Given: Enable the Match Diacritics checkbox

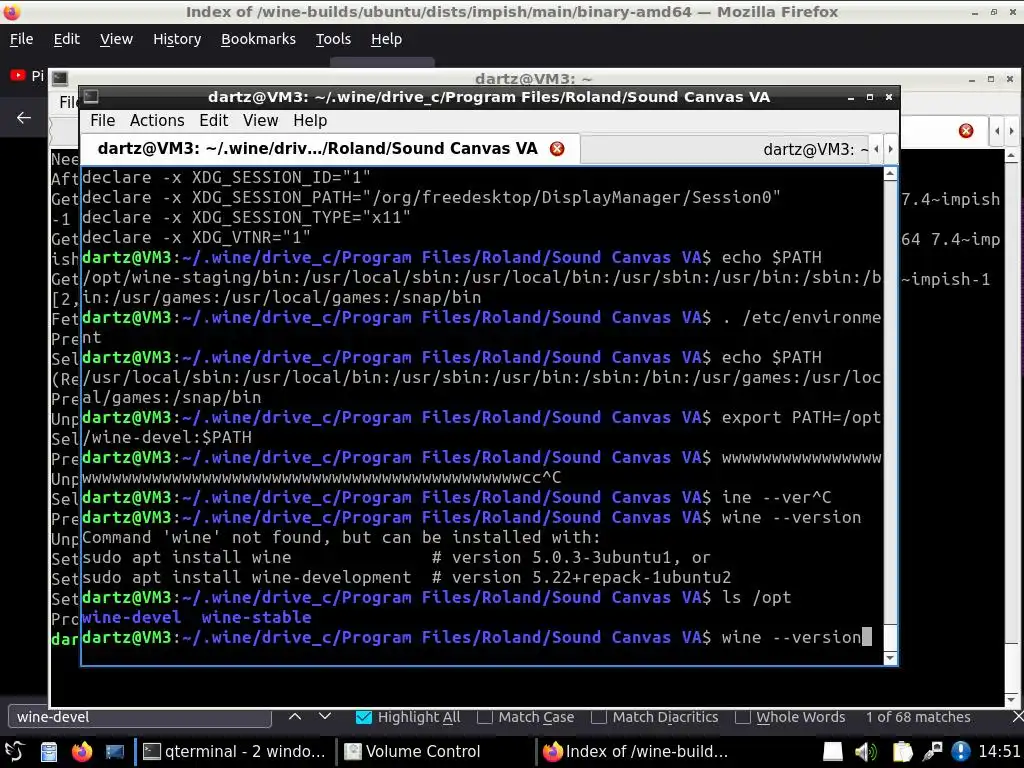Looking at the screenshot, I should [598, 717].
